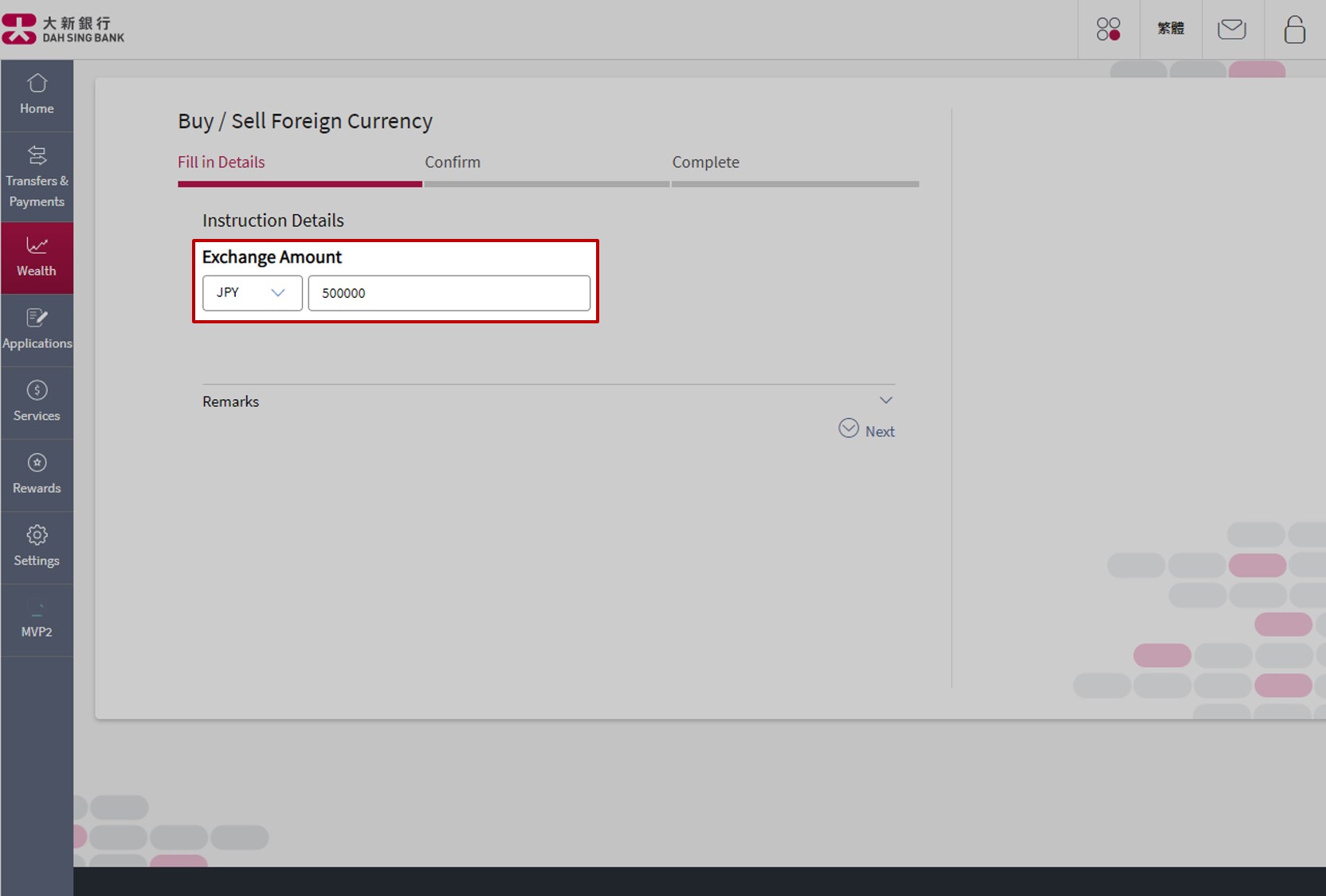Viewport: 1326px width, 896px height.
Task: Select the Confirm step
Action: 453,162
